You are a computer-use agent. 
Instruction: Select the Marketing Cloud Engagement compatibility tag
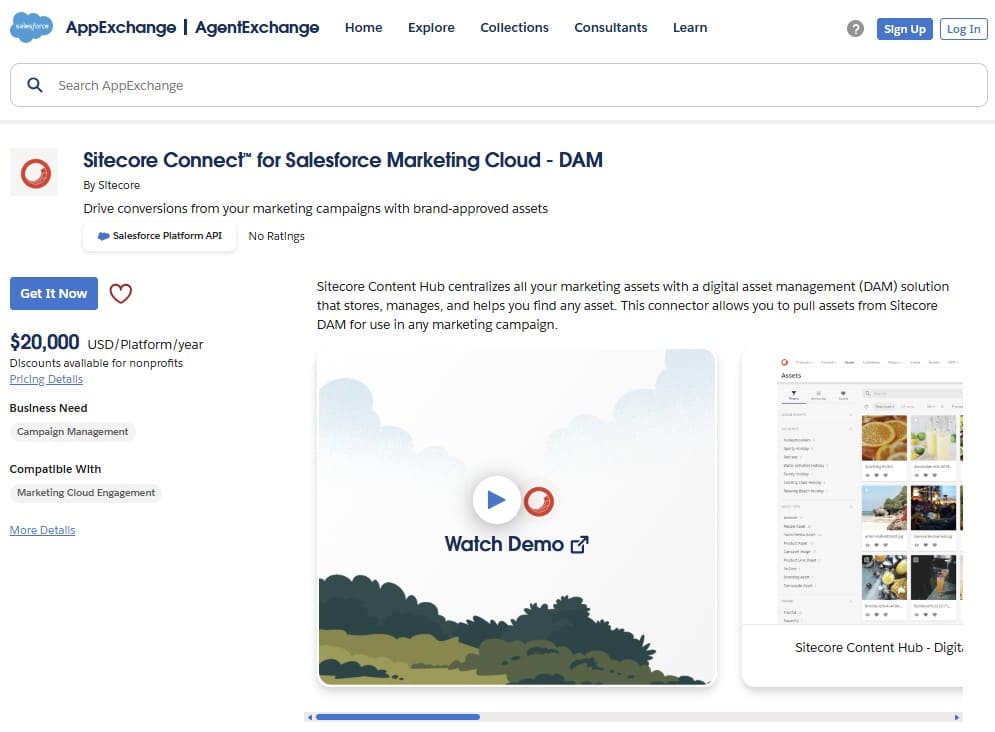point(85,492)
